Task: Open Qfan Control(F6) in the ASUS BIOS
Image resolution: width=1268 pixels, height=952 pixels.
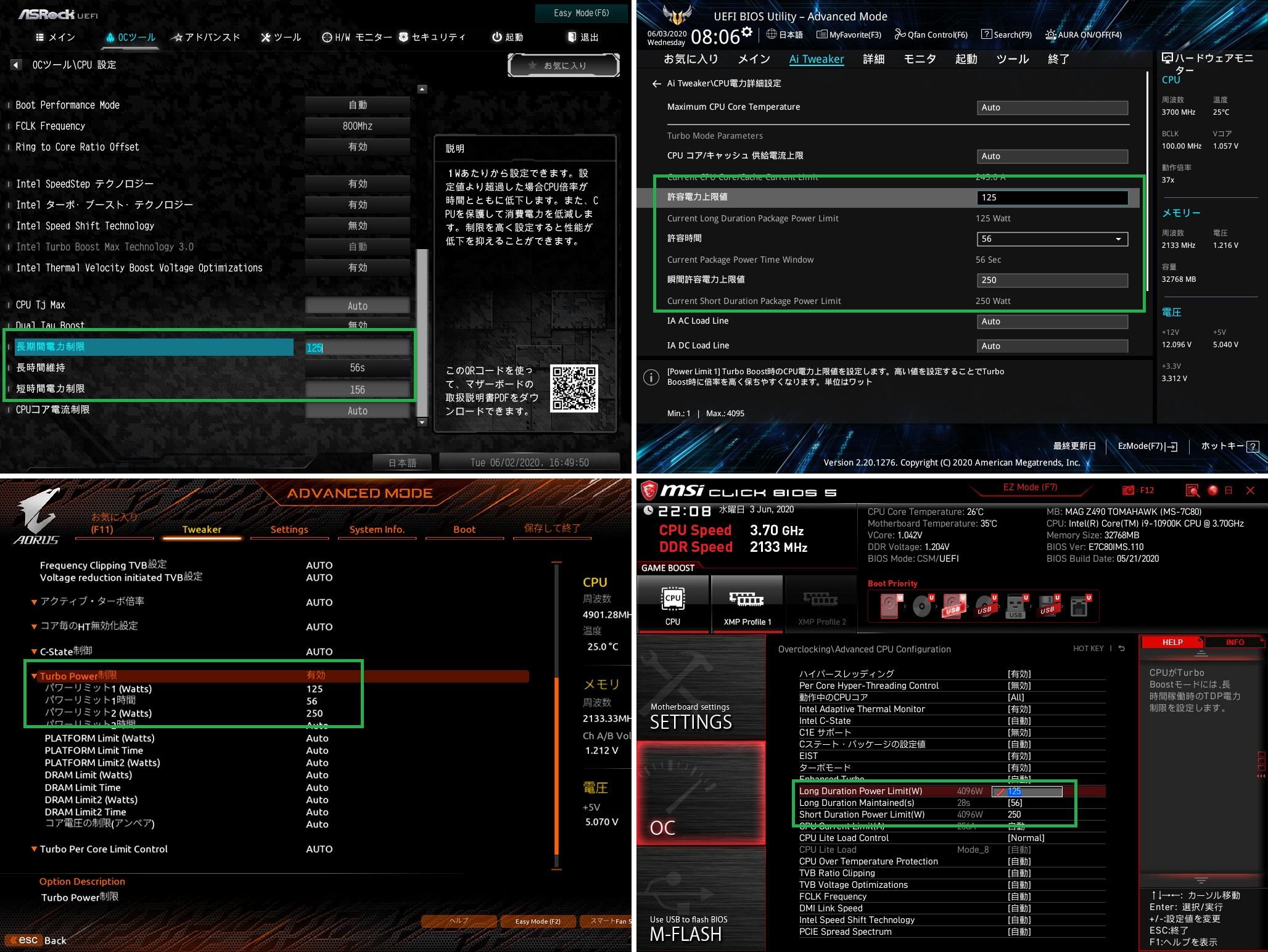Action: pyautogui.click(x=931, y=35)
